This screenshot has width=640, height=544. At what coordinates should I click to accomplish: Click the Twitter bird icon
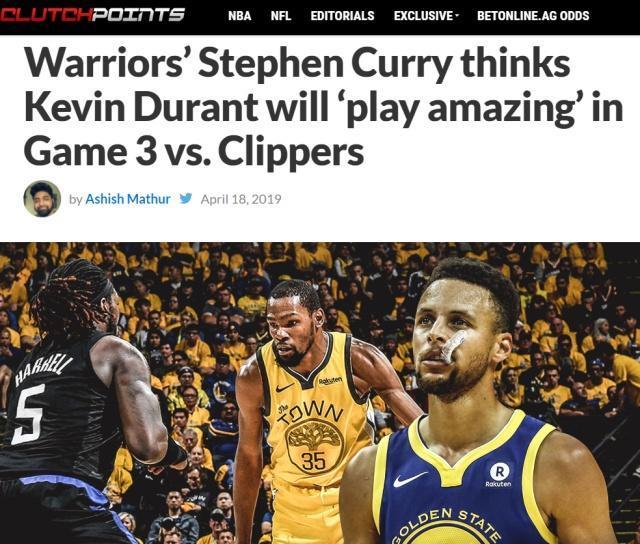[186, 198]
